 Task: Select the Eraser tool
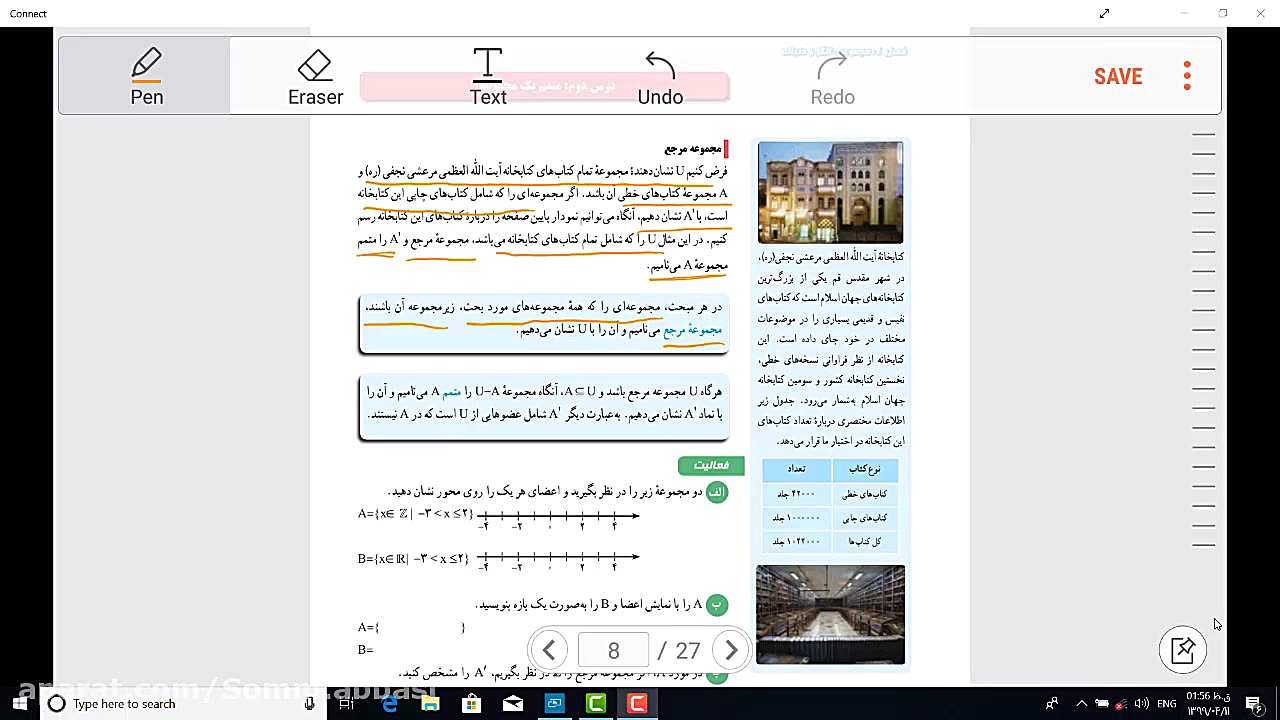[x=315, y=75]
